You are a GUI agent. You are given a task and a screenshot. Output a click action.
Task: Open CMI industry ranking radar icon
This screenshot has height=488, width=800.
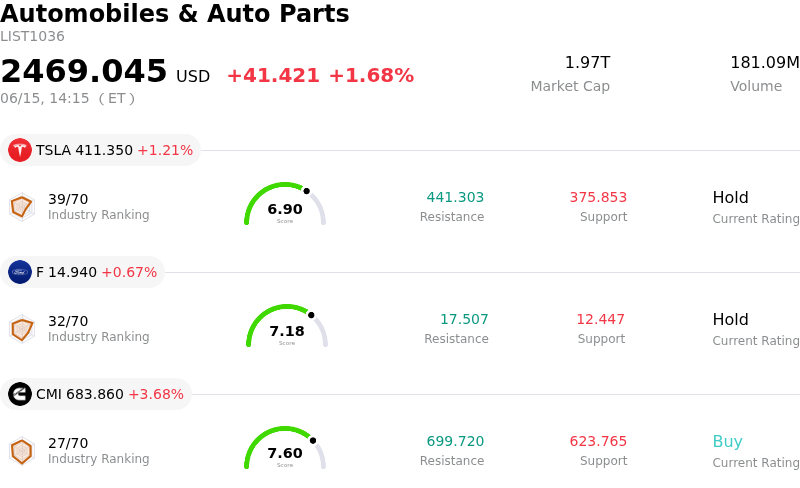(x=22, y=451)
